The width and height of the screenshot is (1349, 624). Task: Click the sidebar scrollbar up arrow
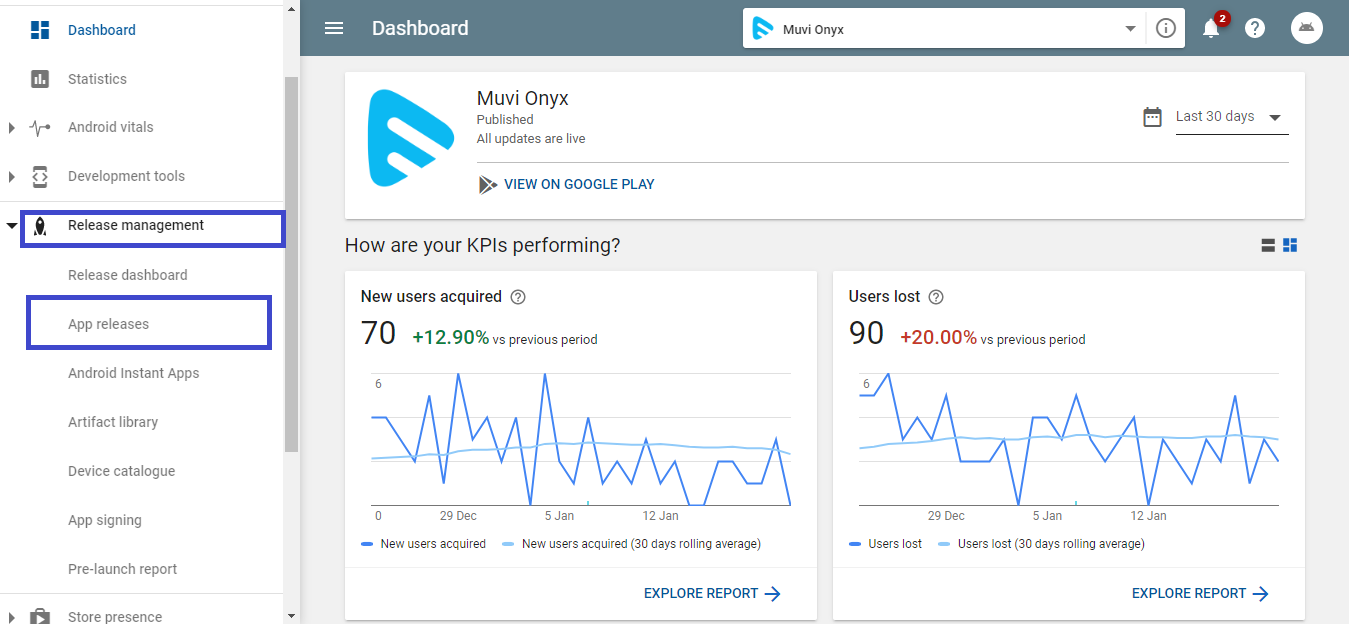(x=291, y=8)
